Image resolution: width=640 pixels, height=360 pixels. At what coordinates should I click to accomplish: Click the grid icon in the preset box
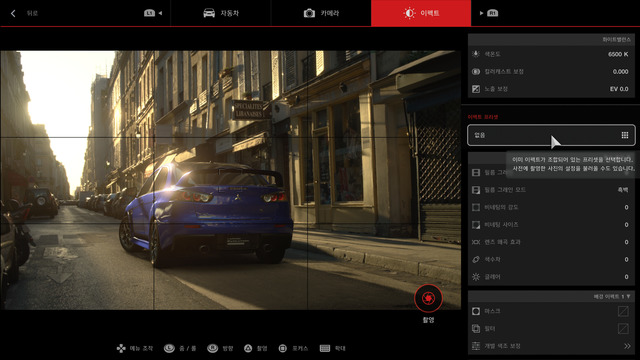click(624, 135)
